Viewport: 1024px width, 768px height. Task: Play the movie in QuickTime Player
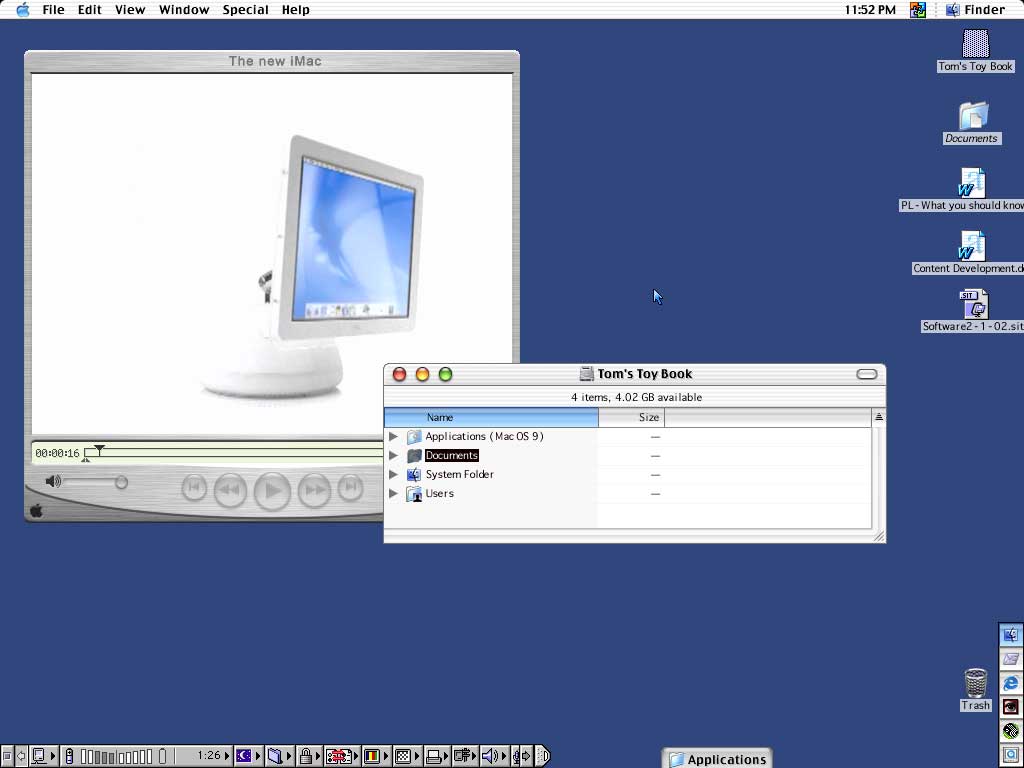(272, 490)
